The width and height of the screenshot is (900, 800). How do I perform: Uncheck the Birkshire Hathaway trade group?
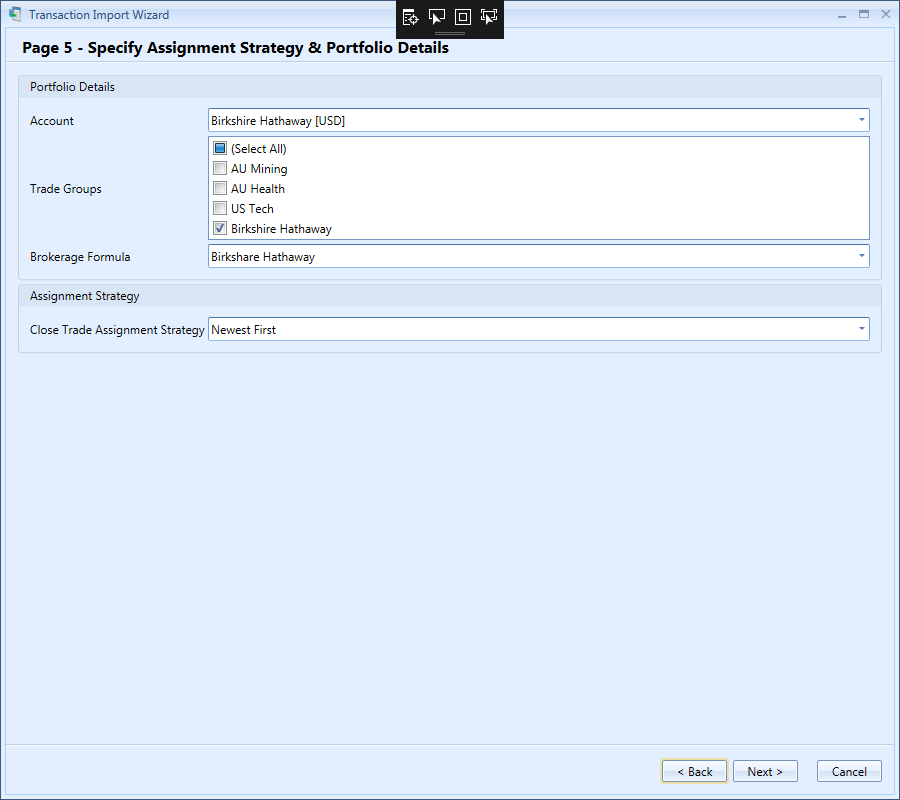pyautogui.click(x=220, y=228)
